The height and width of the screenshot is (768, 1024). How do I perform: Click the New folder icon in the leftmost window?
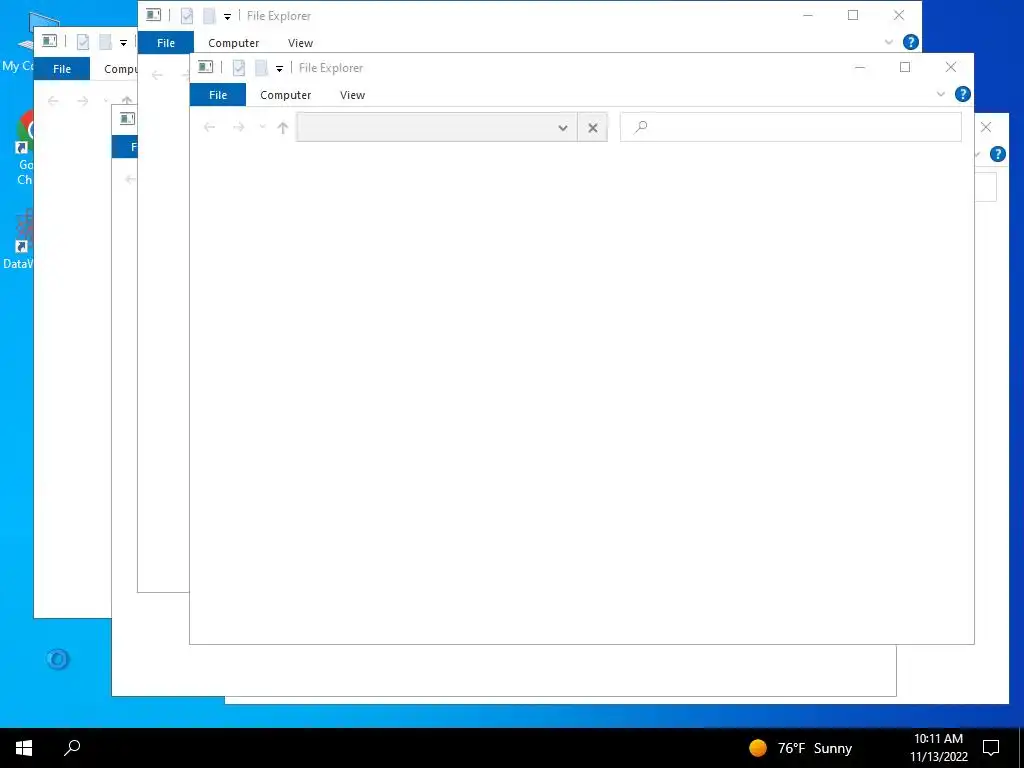click(x=105, y=42)
